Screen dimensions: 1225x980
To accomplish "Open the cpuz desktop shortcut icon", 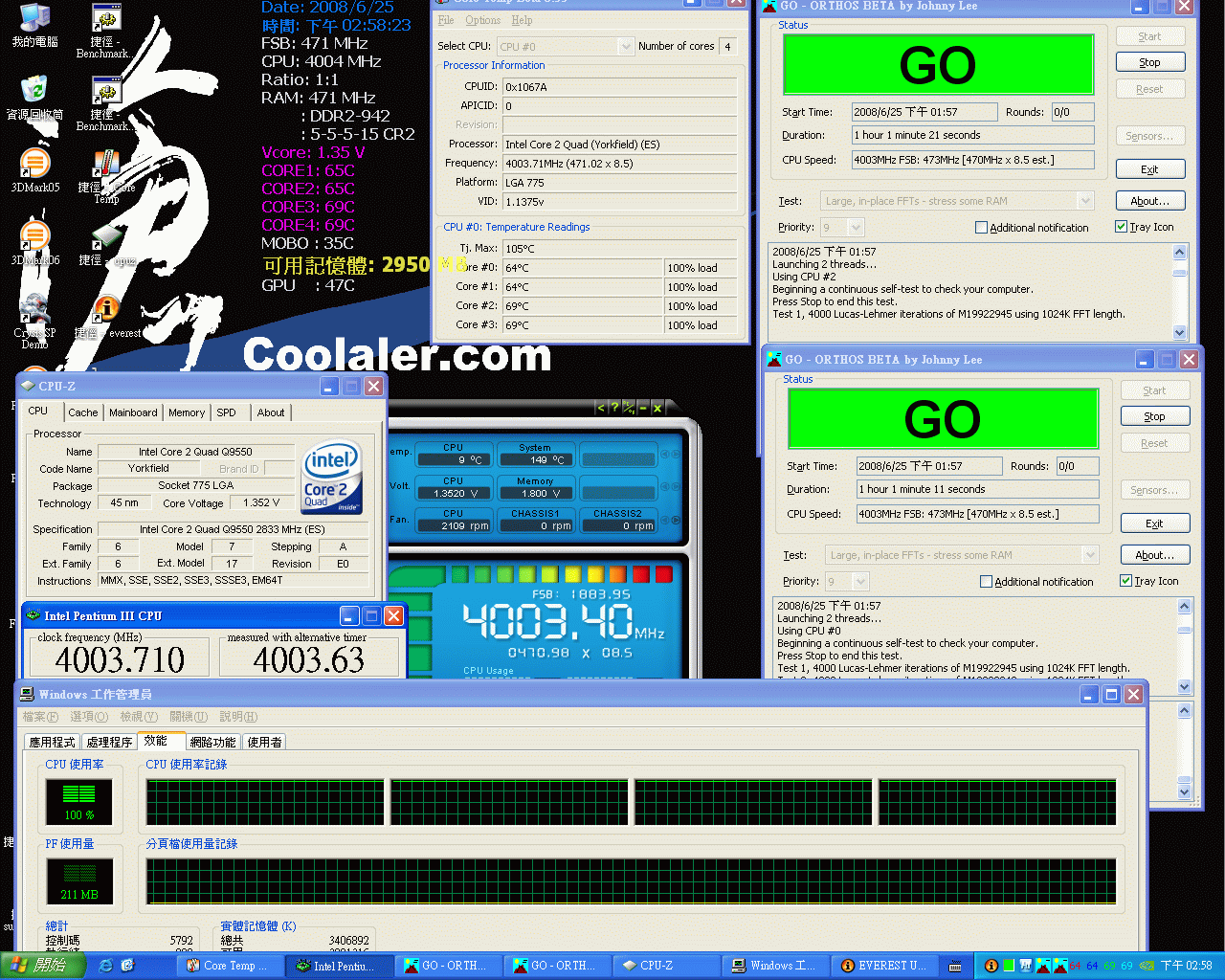I will coord(106,244).
